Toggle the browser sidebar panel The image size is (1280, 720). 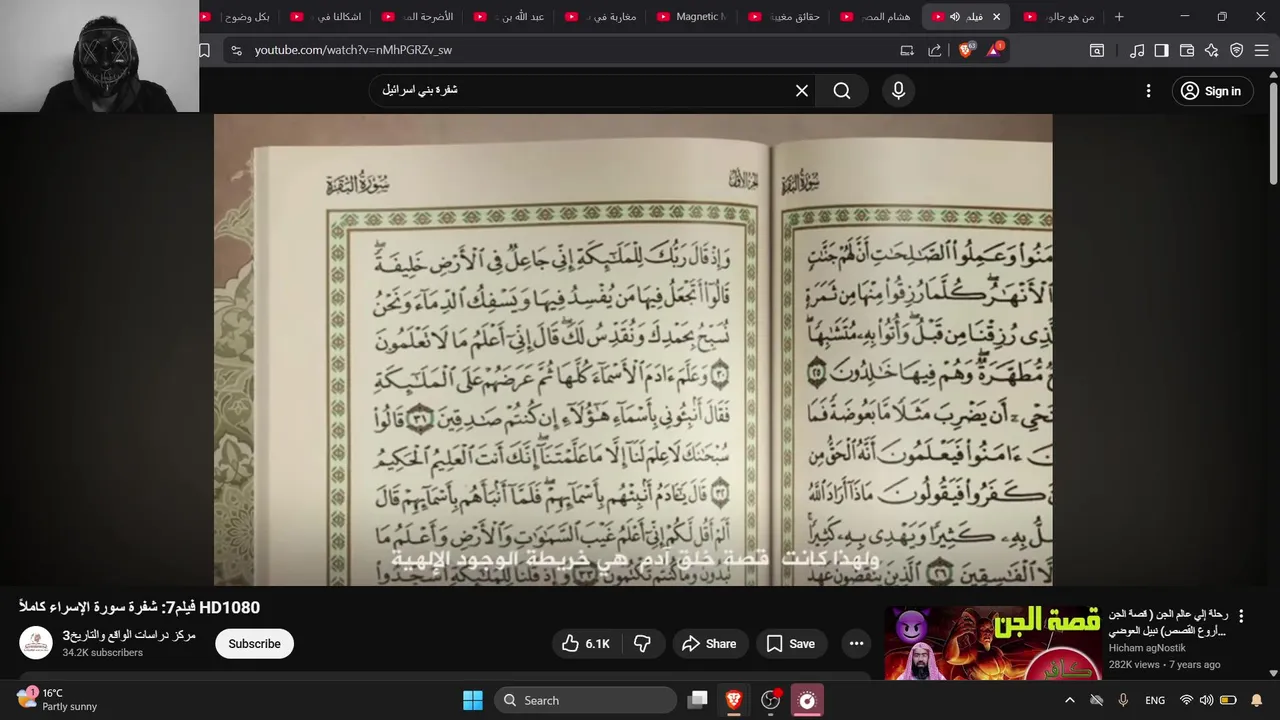1162,50
